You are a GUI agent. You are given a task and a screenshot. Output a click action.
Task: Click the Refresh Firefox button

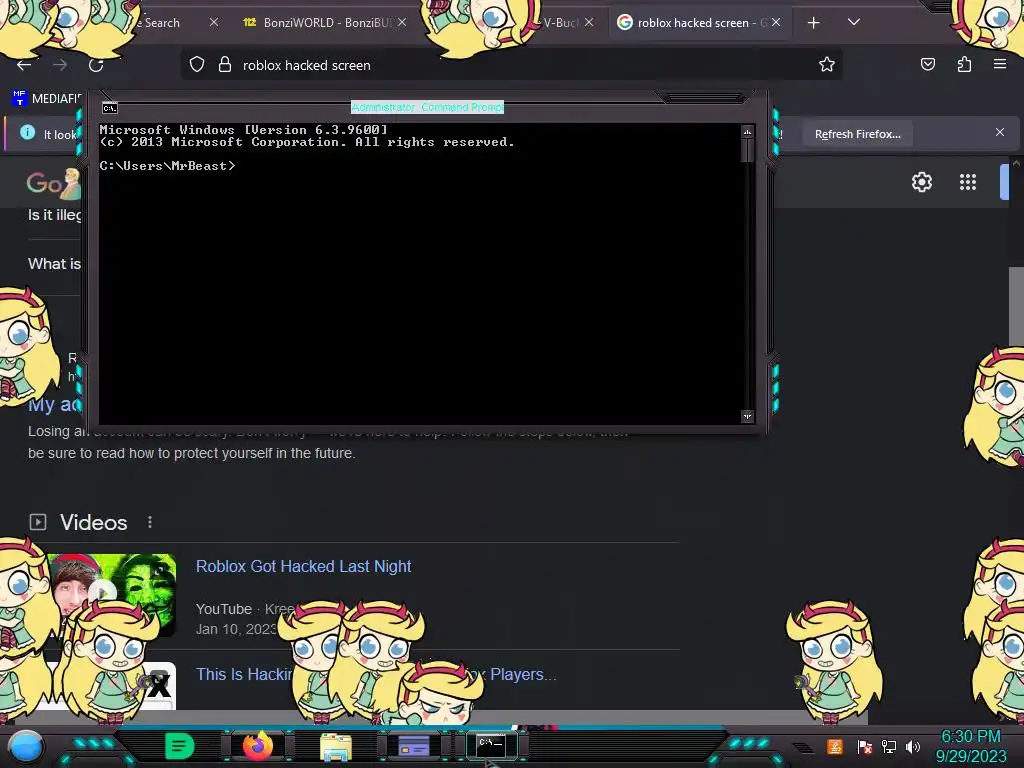pos(857,134)
